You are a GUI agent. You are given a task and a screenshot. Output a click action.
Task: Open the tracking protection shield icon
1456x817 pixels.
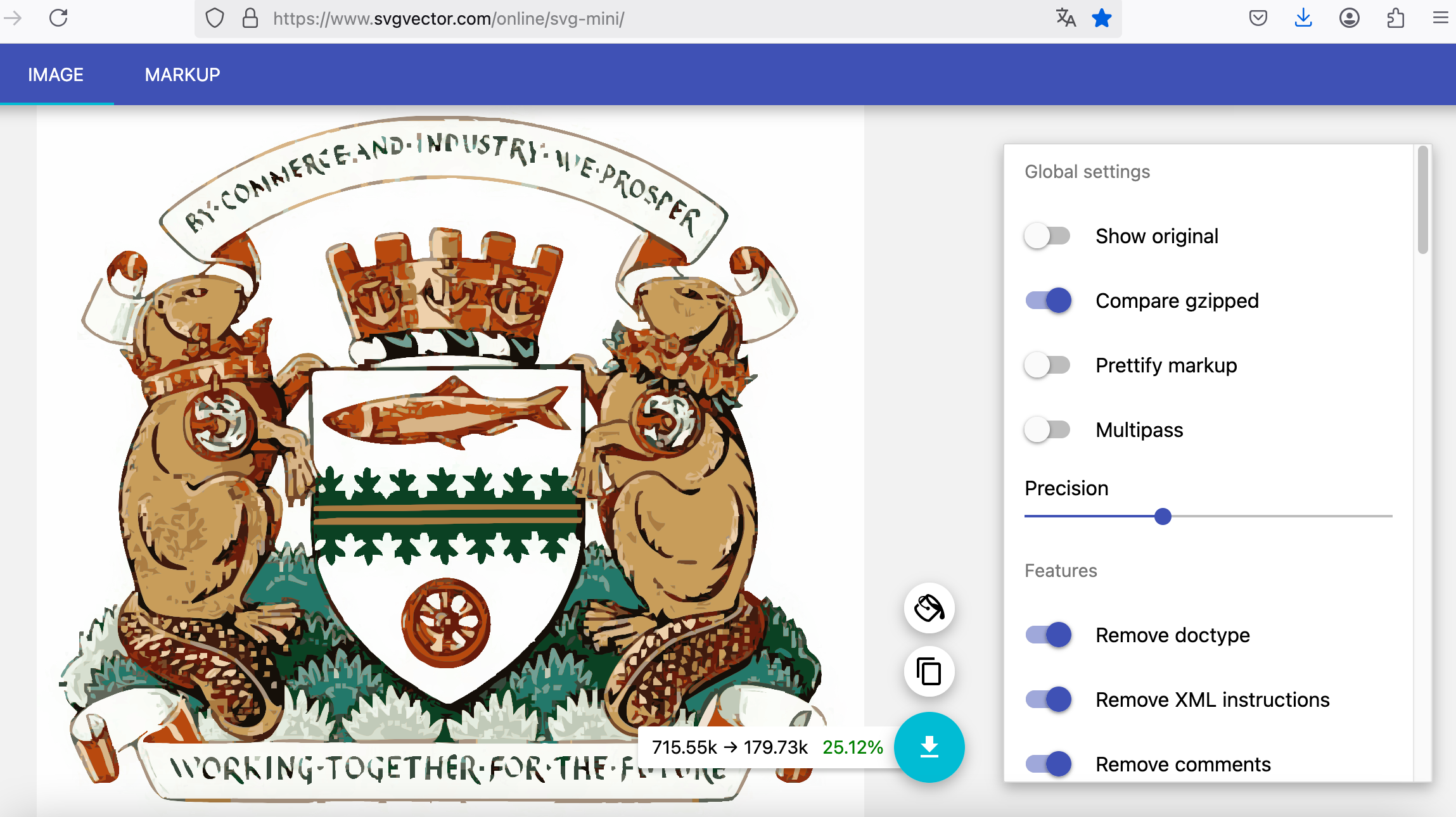215,18
